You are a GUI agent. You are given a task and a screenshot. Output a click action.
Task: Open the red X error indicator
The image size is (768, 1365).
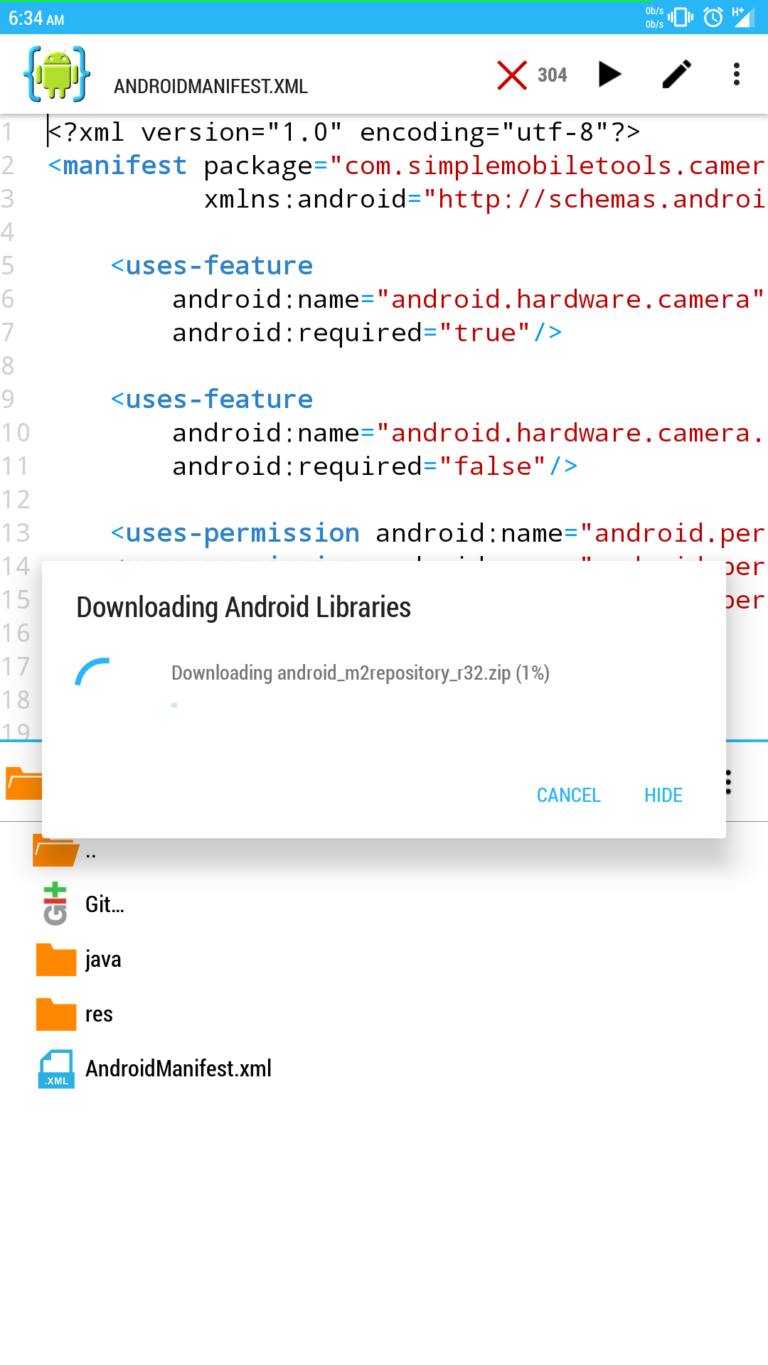tap(512, 75)
